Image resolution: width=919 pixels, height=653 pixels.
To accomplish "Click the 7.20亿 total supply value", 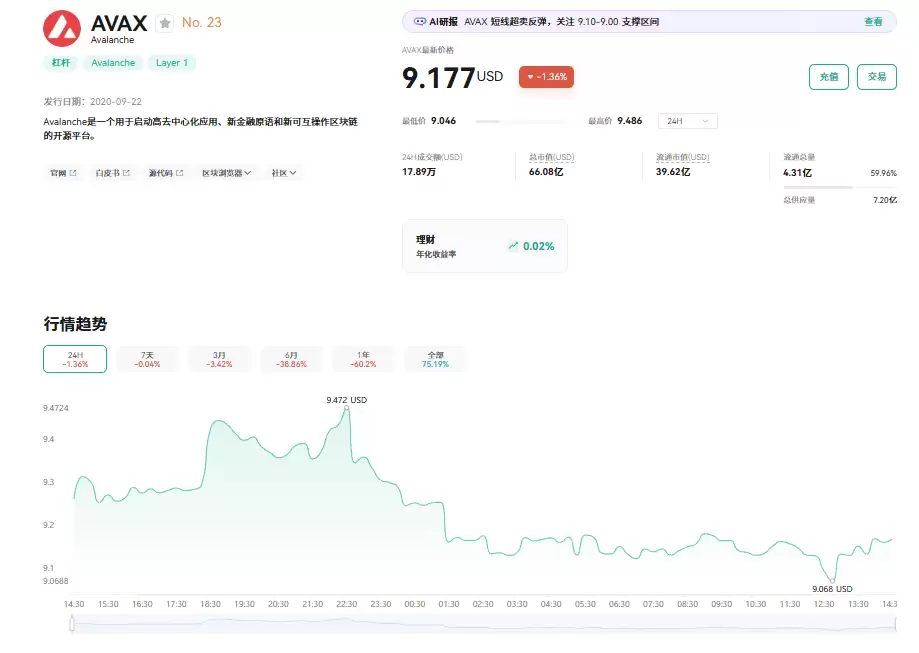I will click(x=885, y=200).
